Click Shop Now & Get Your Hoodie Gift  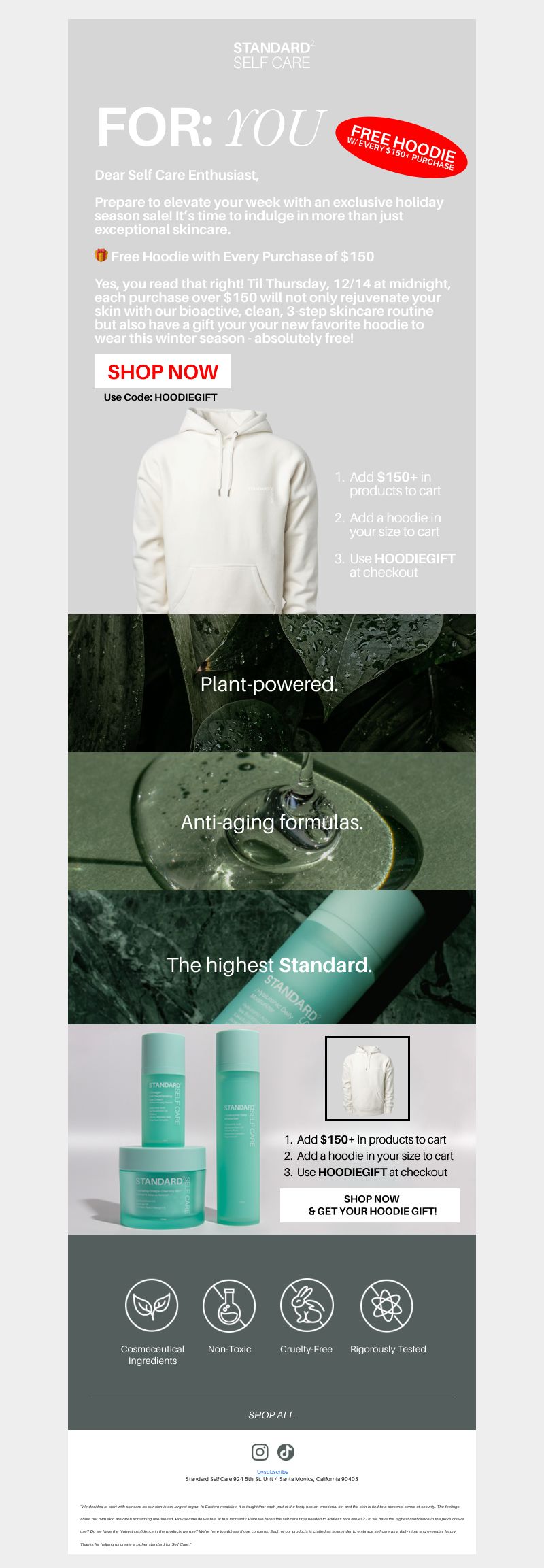370,1205
